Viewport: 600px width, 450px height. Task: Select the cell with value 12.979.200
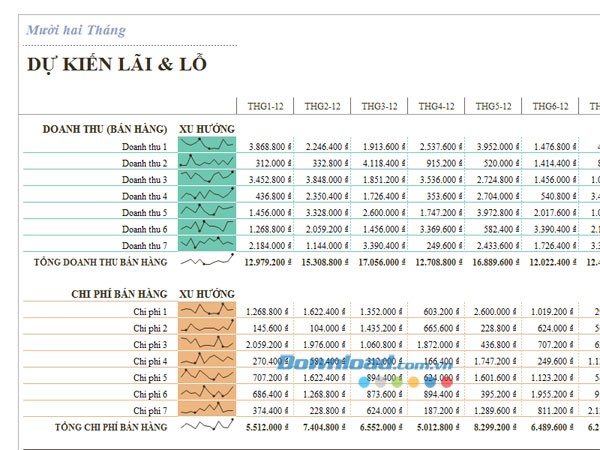coord(267,262)
